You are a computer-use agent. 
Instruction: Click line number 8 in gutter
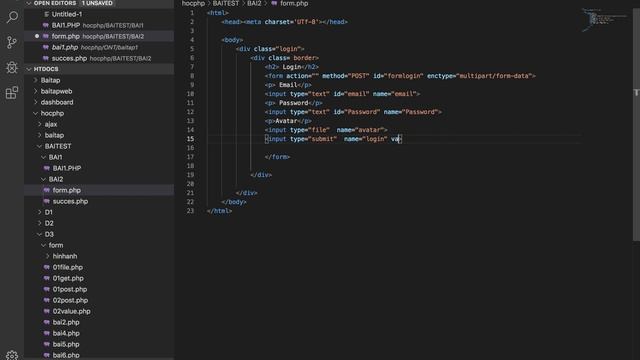192,76
